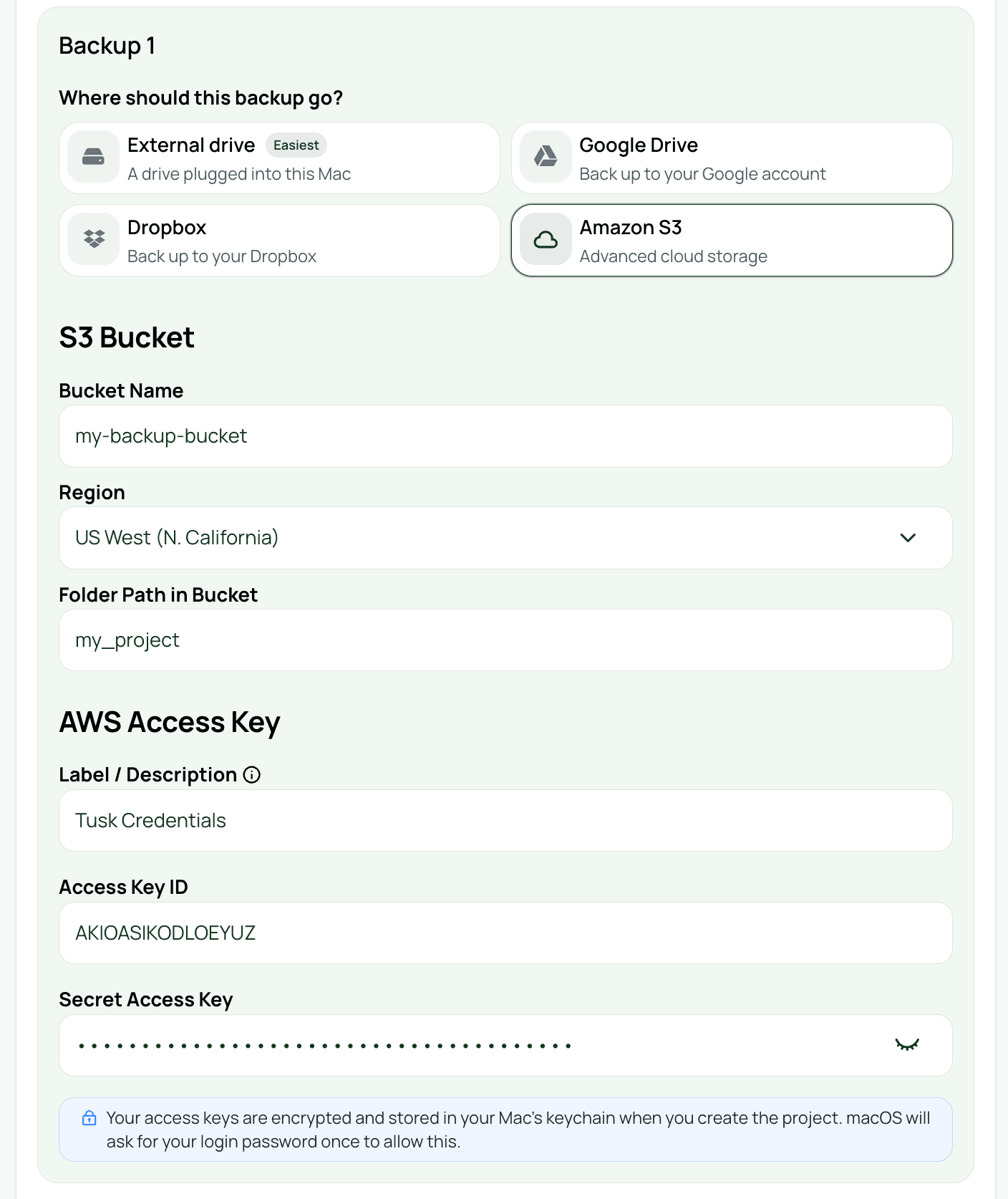This screenshot has width=1008, height=1199.
Task: Show the Secret Access Key using eye icon
Action: point(907,1045)
